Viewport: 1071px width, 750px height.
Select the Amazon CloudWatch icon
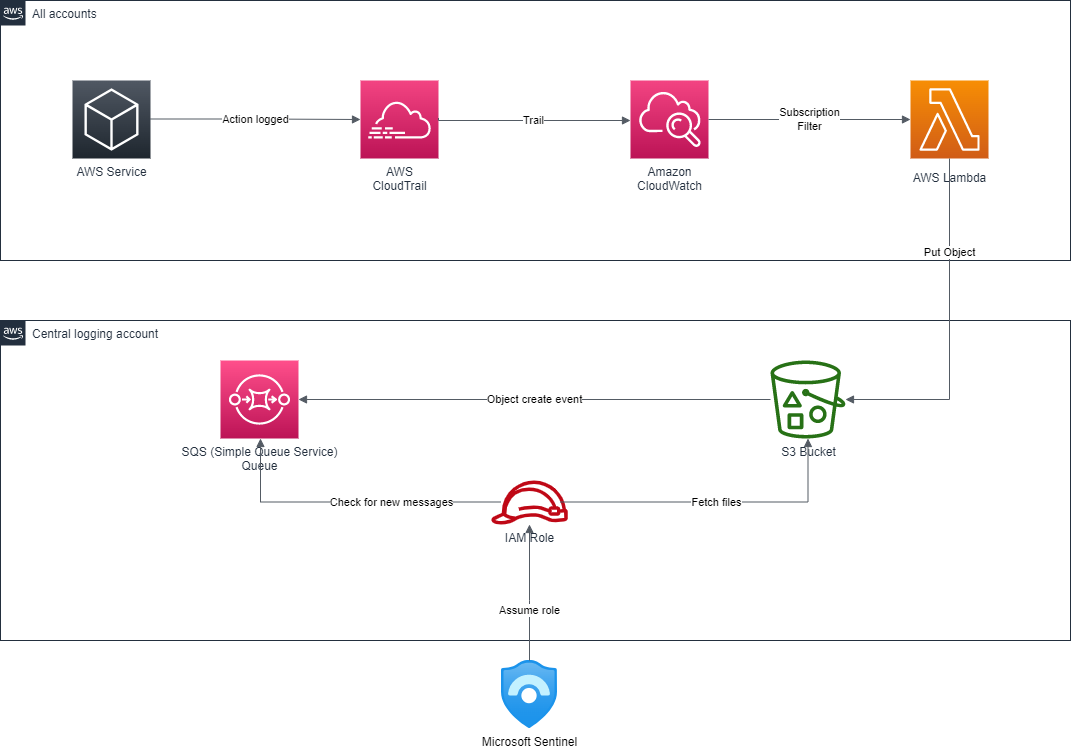(x=669, y=119)
